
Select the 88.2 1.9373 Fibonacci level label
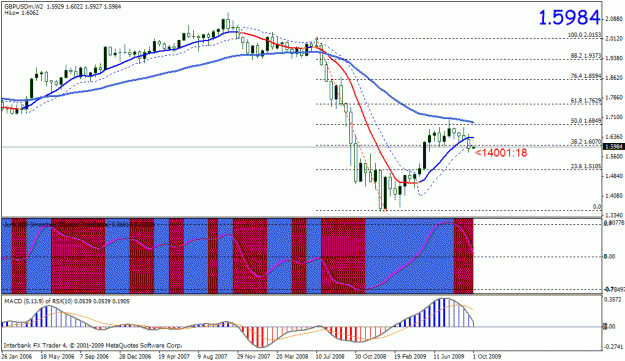click(x=586, y=57)
